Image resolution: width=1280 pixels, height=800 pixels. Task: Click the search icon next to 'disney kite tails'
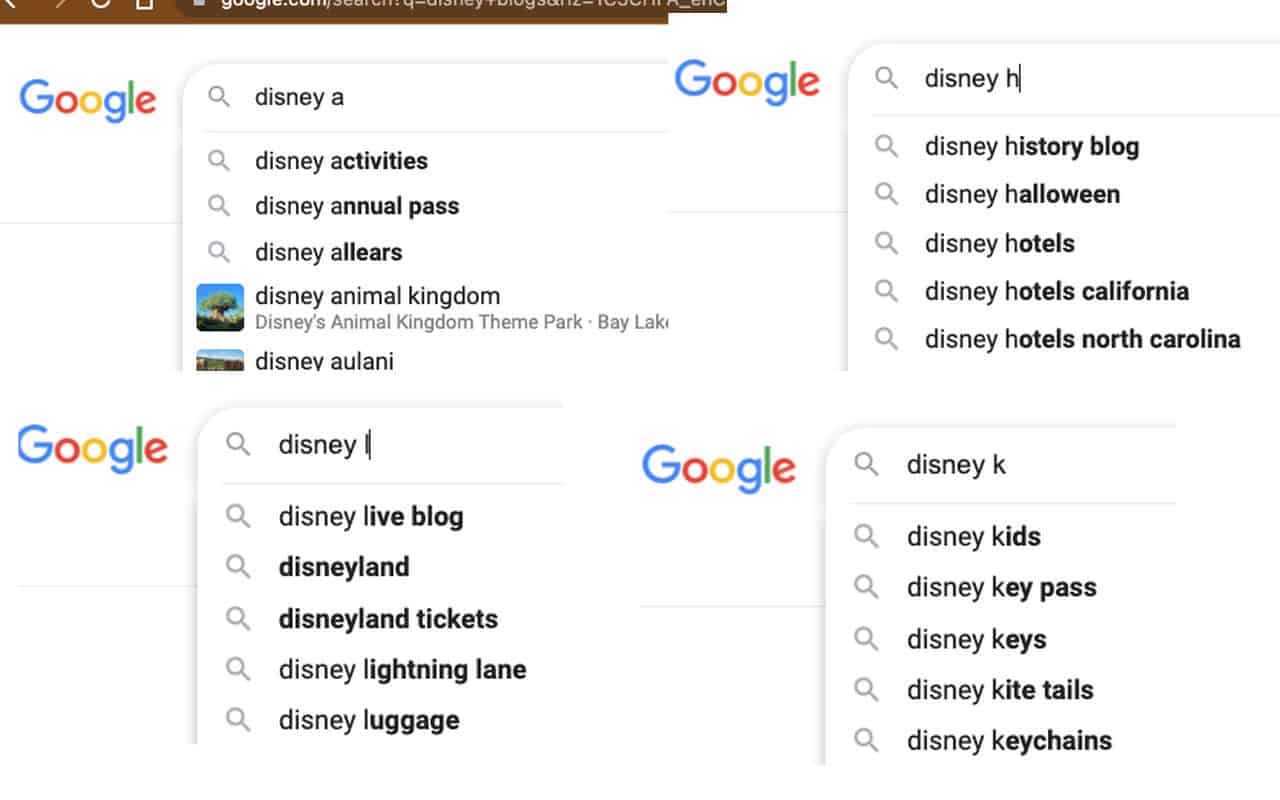click(x=866, y=690)
